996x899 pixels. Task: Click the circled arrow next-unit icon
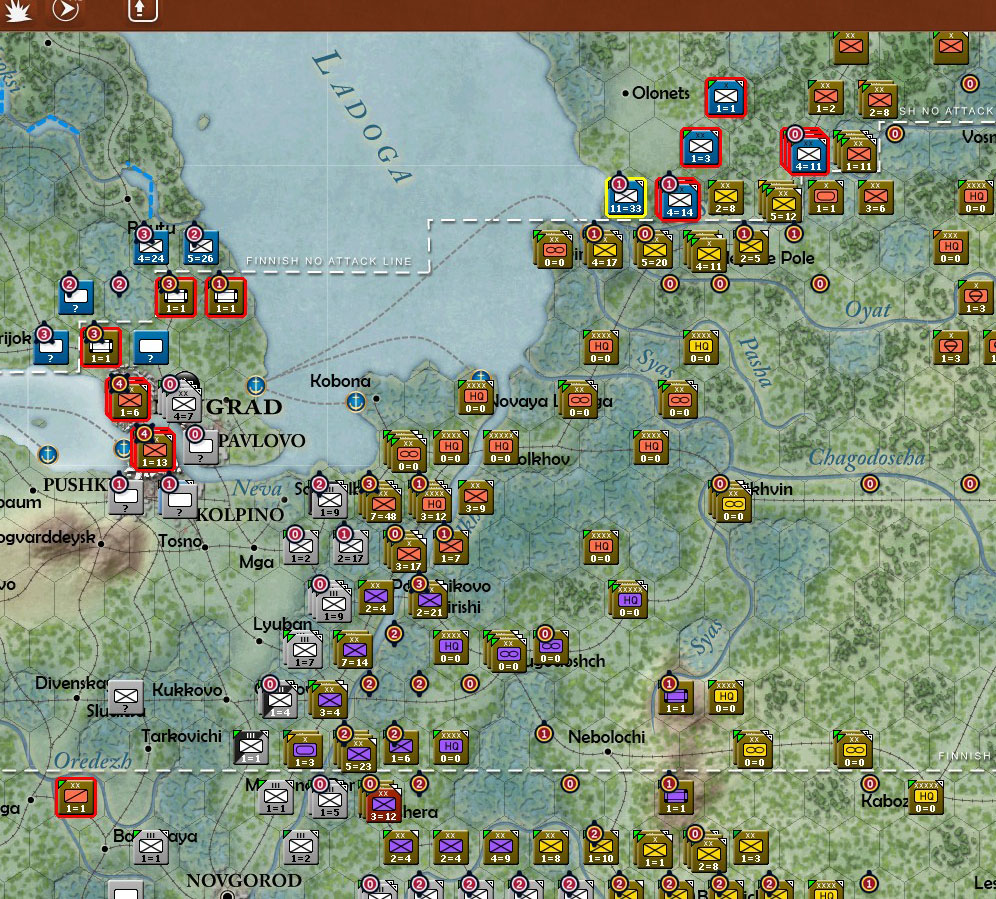pyautogui.click(x=66, y=9)
